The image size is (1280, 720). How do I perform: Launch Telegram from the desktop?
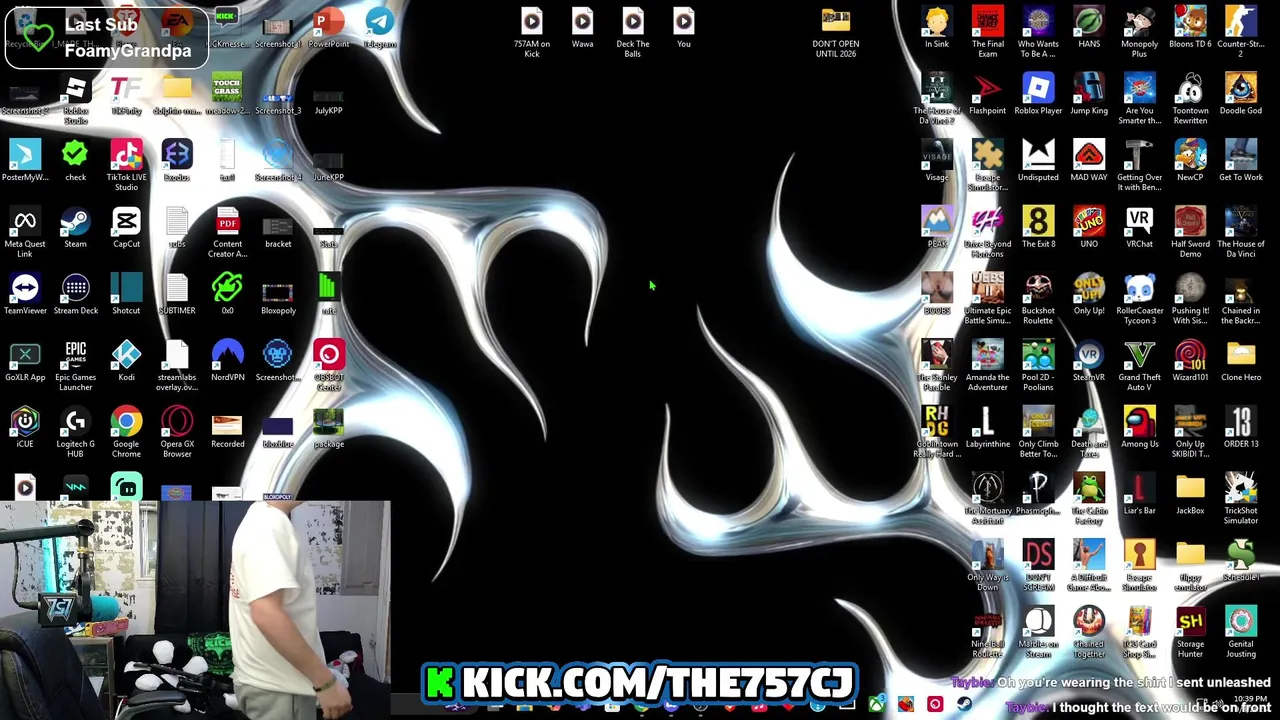coord(379,28)
